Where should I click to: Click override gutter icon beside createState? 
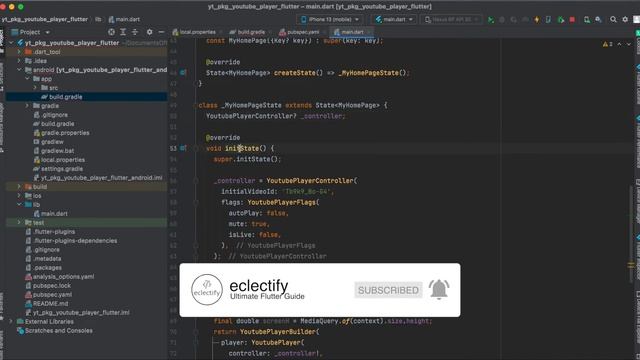pyautogui.click(x=183, y=73)
